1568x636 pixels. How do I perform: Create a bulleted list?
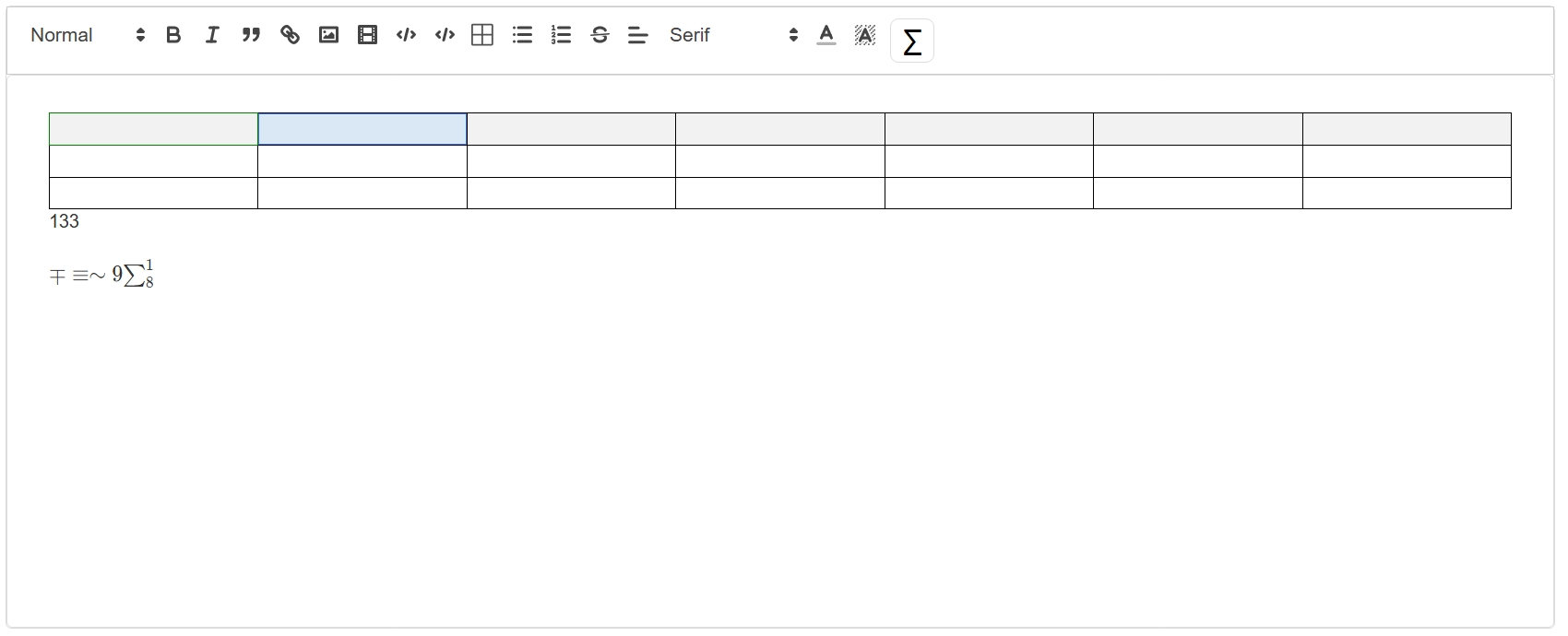(522, 35)
